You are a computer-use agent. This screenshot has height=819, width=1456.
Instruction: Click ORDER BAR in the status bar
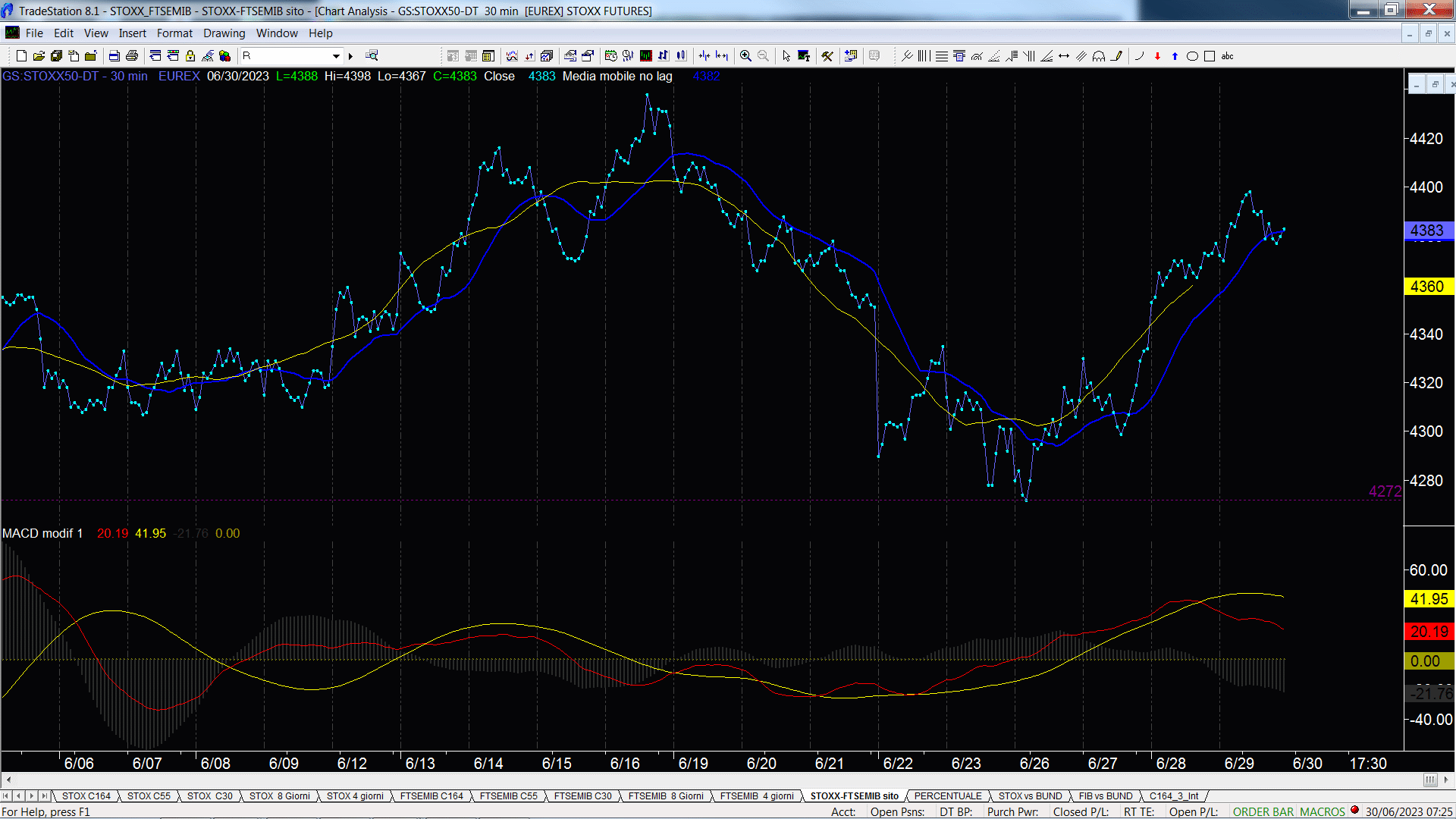point(1263,812)
